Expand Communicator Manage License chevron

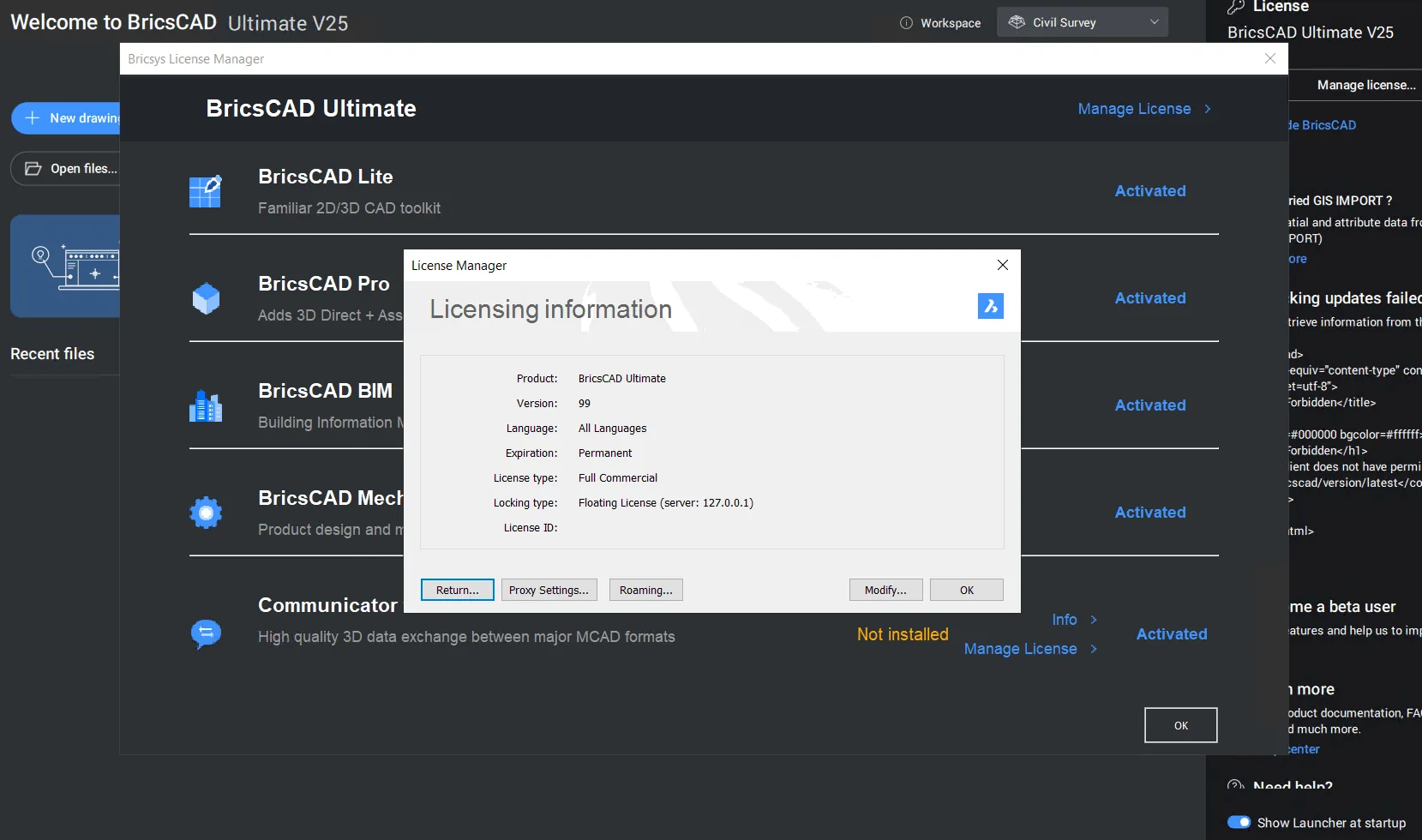1094,649
